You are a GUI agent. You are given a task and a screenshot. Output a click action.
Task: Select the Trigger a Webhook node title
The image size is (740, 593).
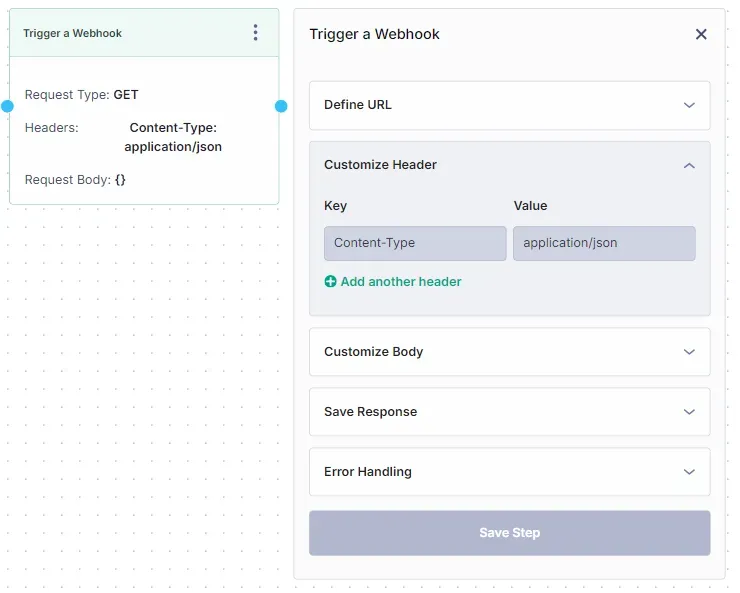click(x=73, y=33)
